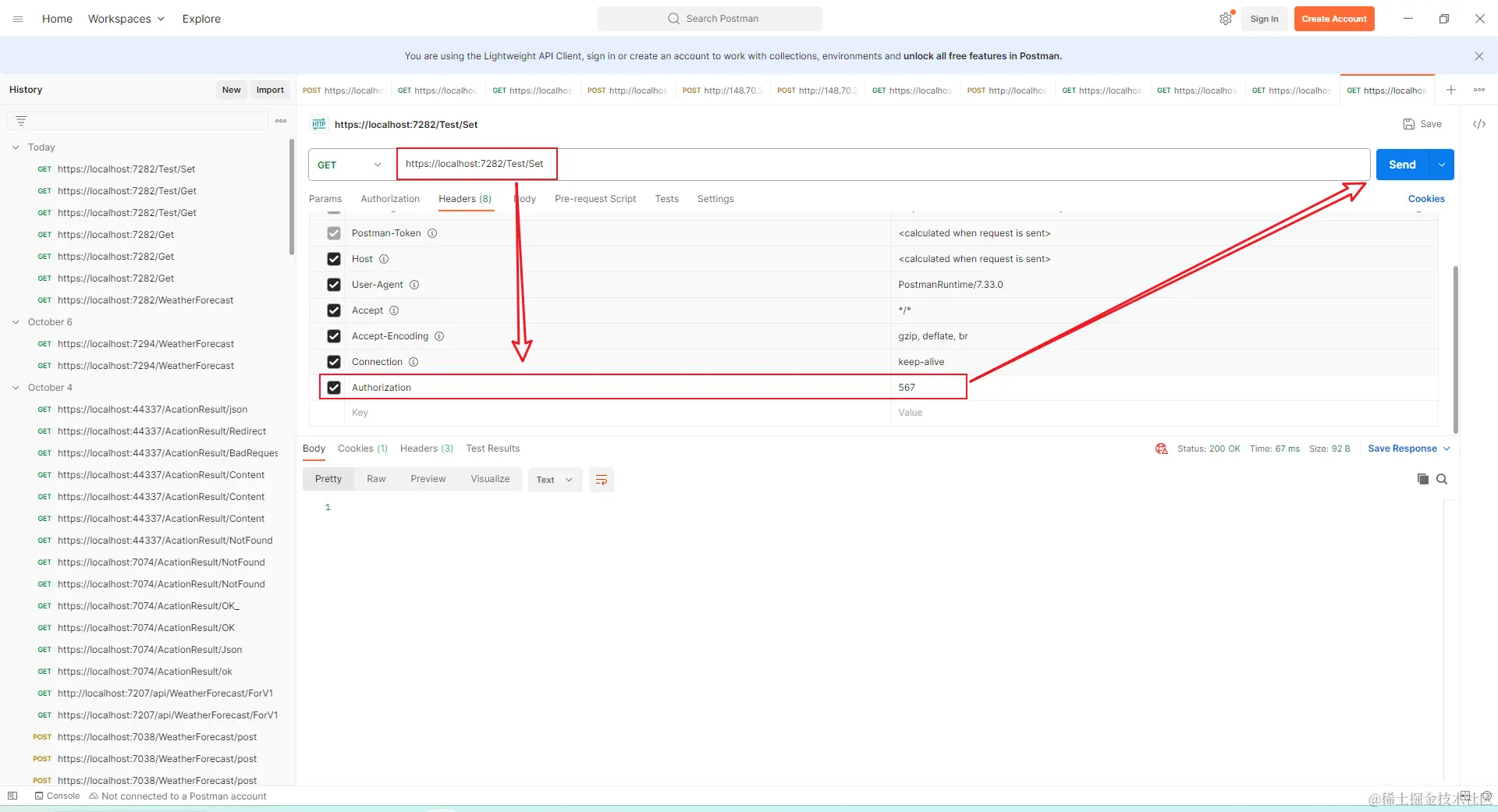Switch to response Cookies (1) tab
The width and height of the screenshot is (1498, 812).
point(363,449)
